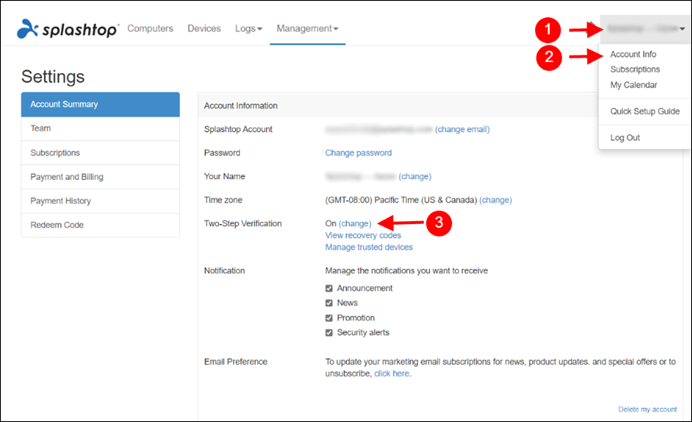Click the Two-Step Verification label
Image resolution: width=692 pixels, height=422 pixels.
tap(242, 223)
